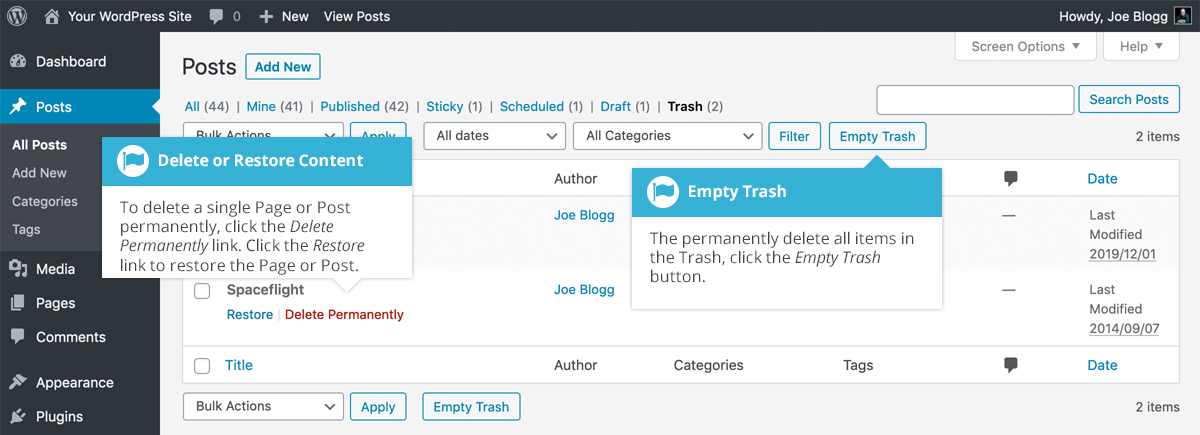Image resolution: width=1200 pixels, height=435 pixels.
Task: Expand the Screen Options panel
Action: pyautogui.click(x=1025, y=47)
